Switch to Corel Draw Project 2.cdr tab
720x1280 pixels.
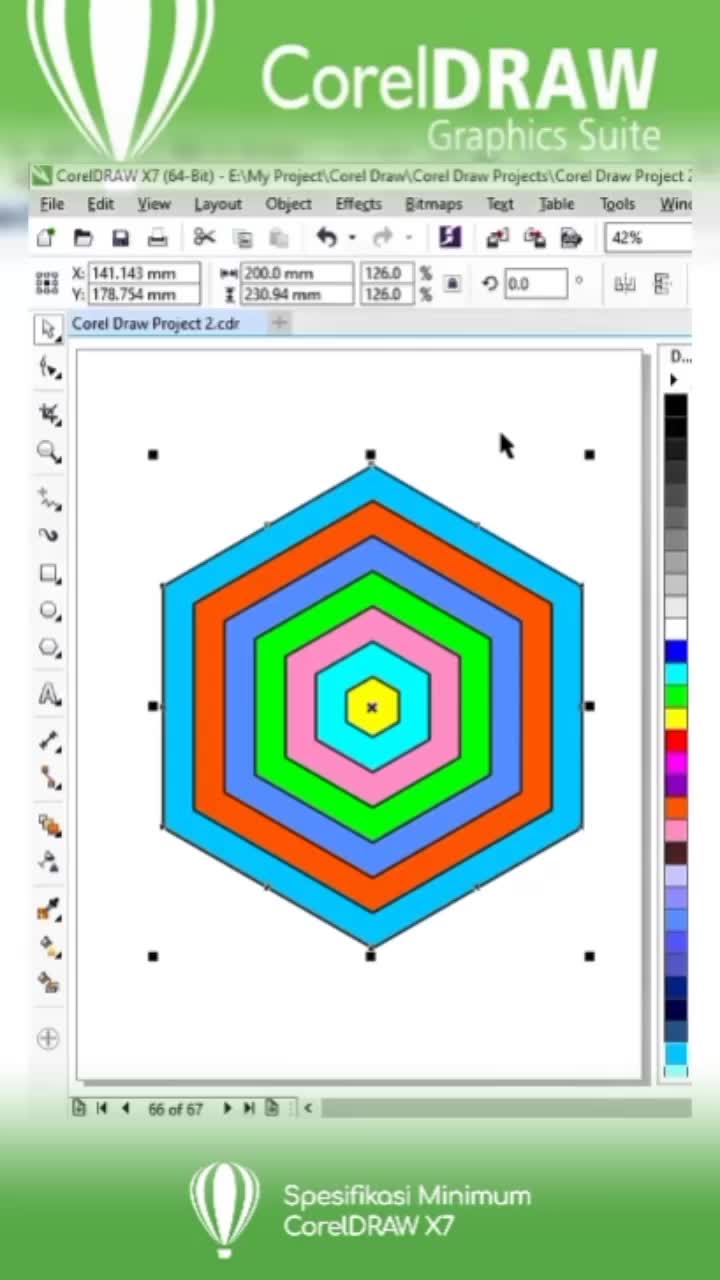click(x=156, y=323)
